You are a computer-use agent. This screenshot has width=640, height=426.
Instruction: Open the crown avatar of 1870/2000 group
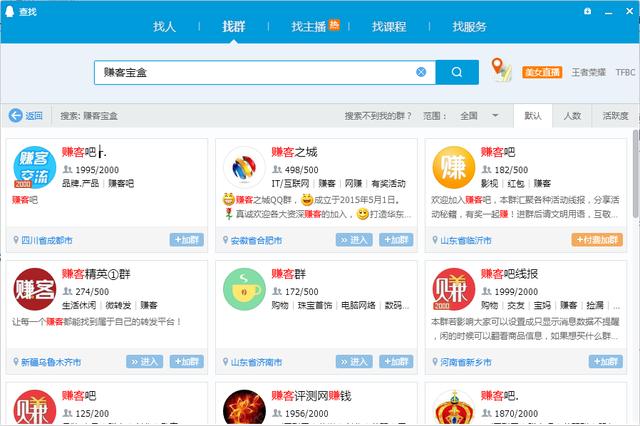(x=453, y=408)
